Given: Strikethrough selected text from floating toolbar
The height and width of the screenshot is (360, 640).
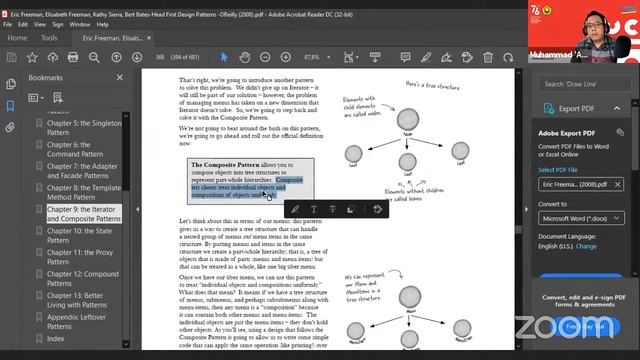Looking at the screenshot, I should pyautogui.click(x=333, y=209).
